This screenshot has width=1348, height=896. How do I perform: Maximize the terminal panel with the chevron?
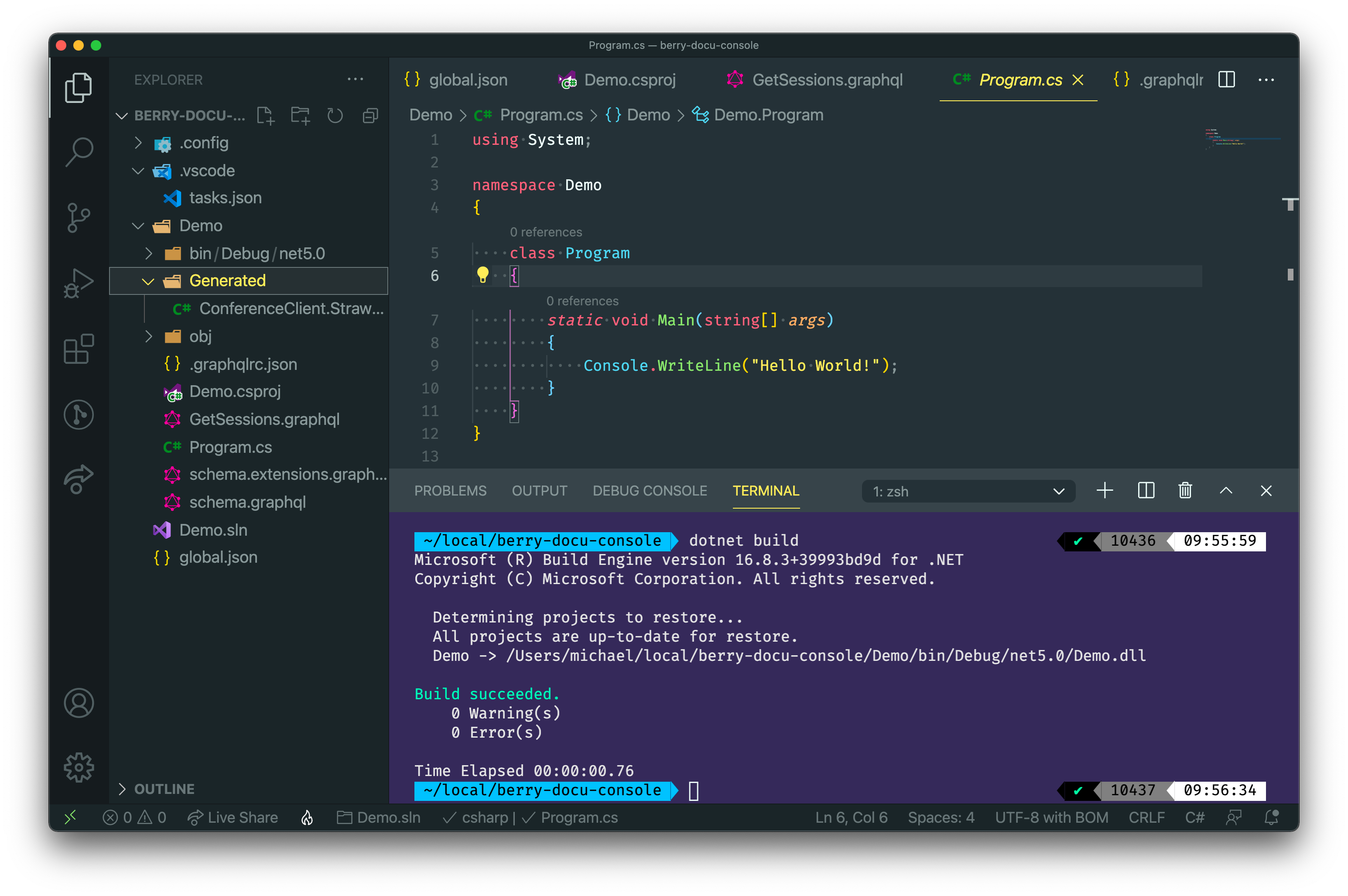coord(1226,491)
